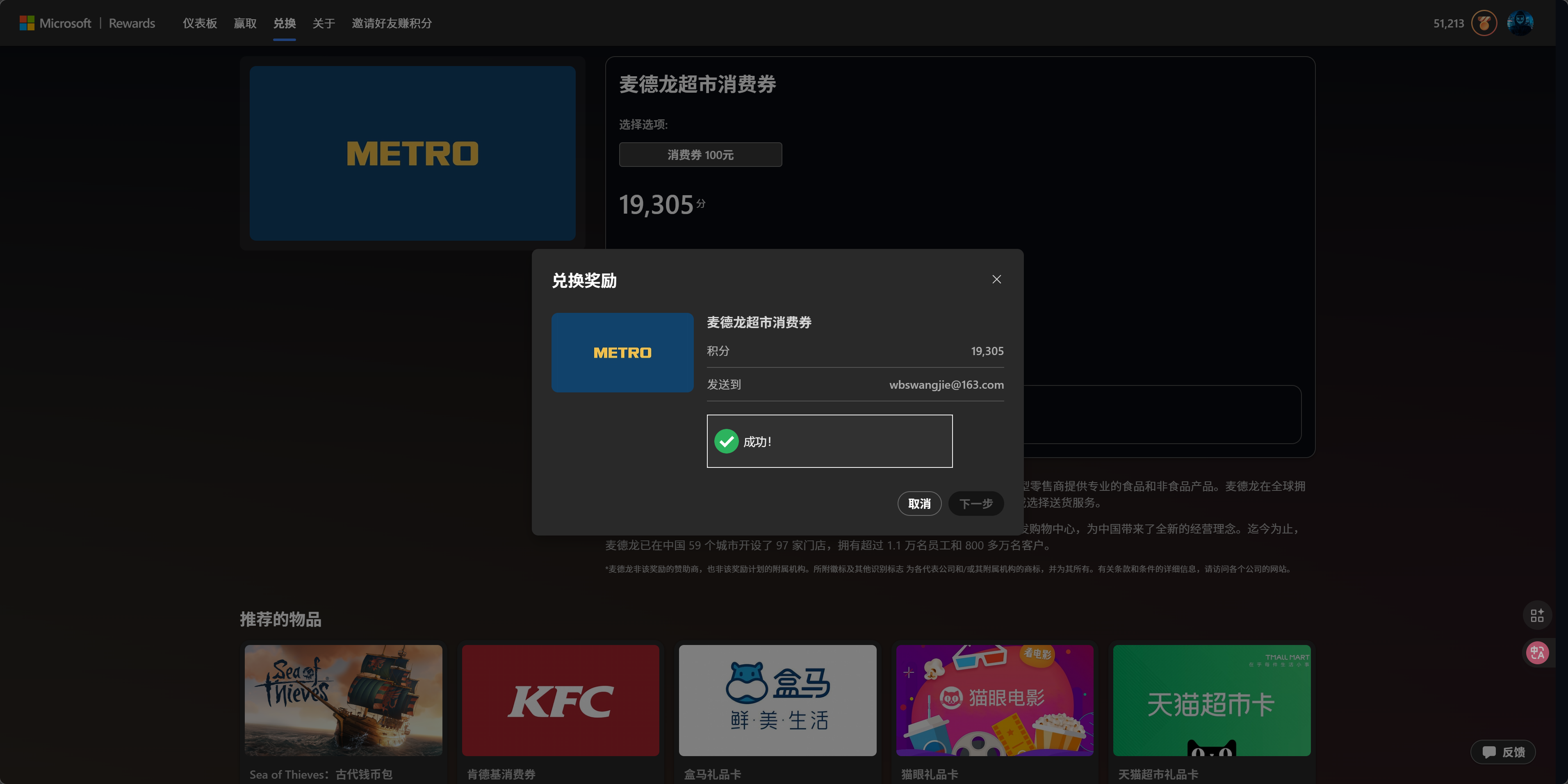
Task: Select the 兑换 tab
Action: [x=284, y=23]
